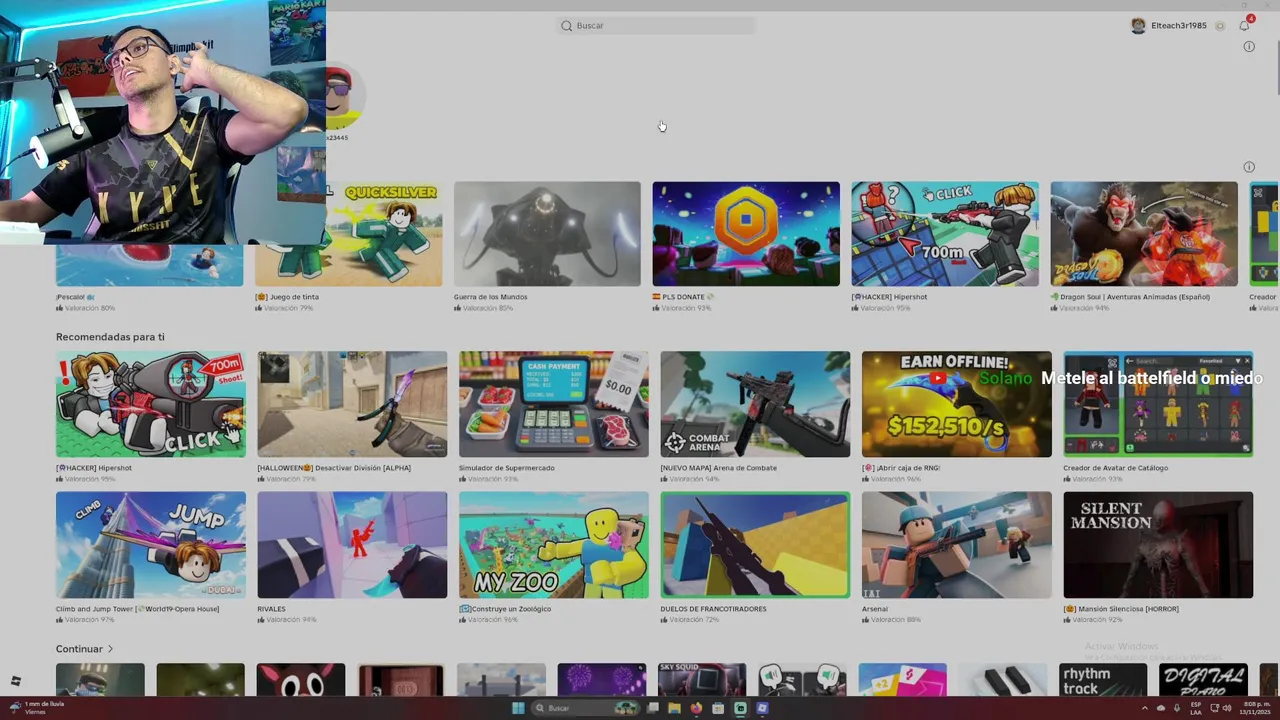Click the 'RIVALES' title text
Image resolution: width=1280 pixels, height=720 pixels.
point(271,609)
